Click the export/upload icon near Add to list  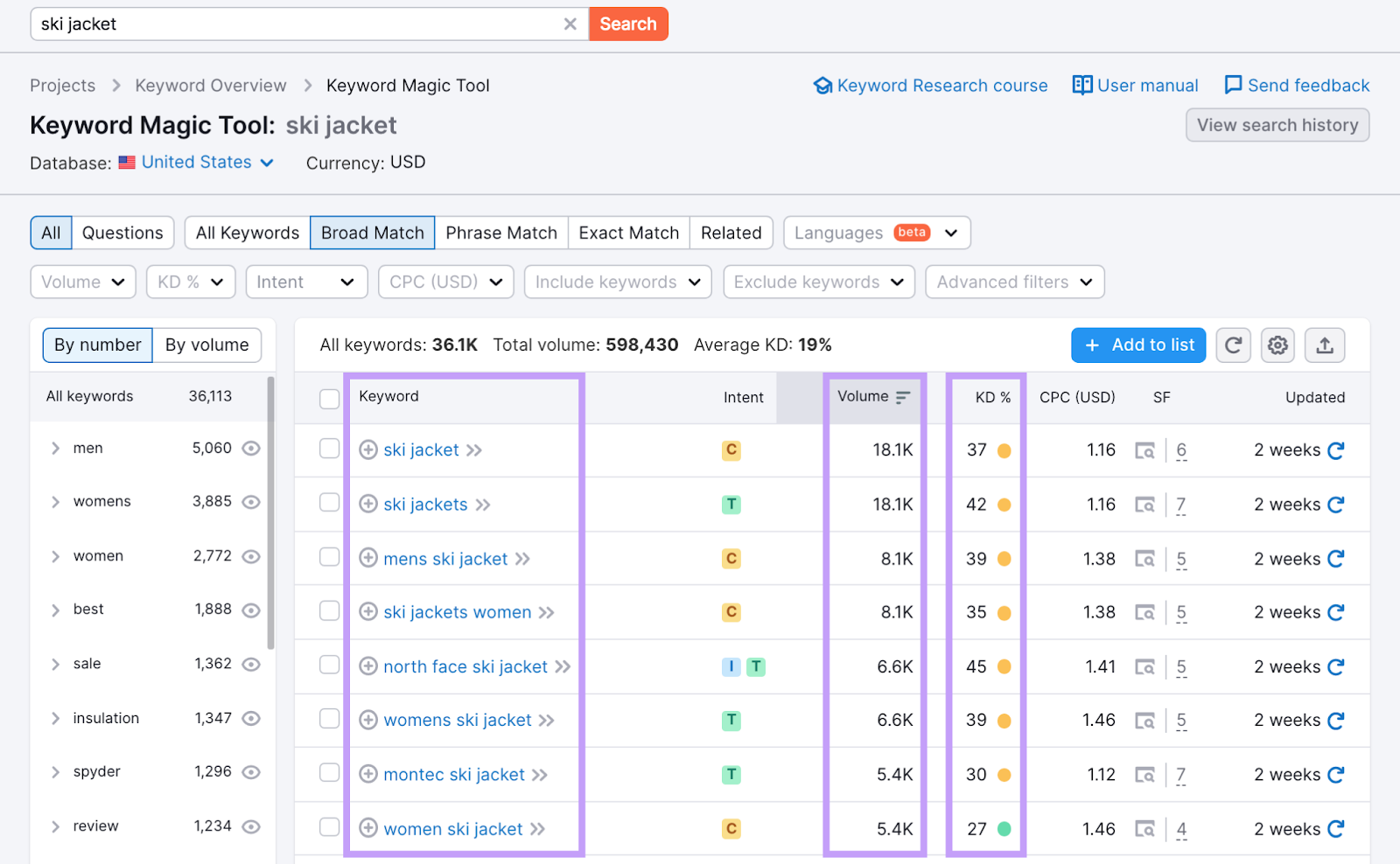pyautogui.click(x=1324, y=345)
